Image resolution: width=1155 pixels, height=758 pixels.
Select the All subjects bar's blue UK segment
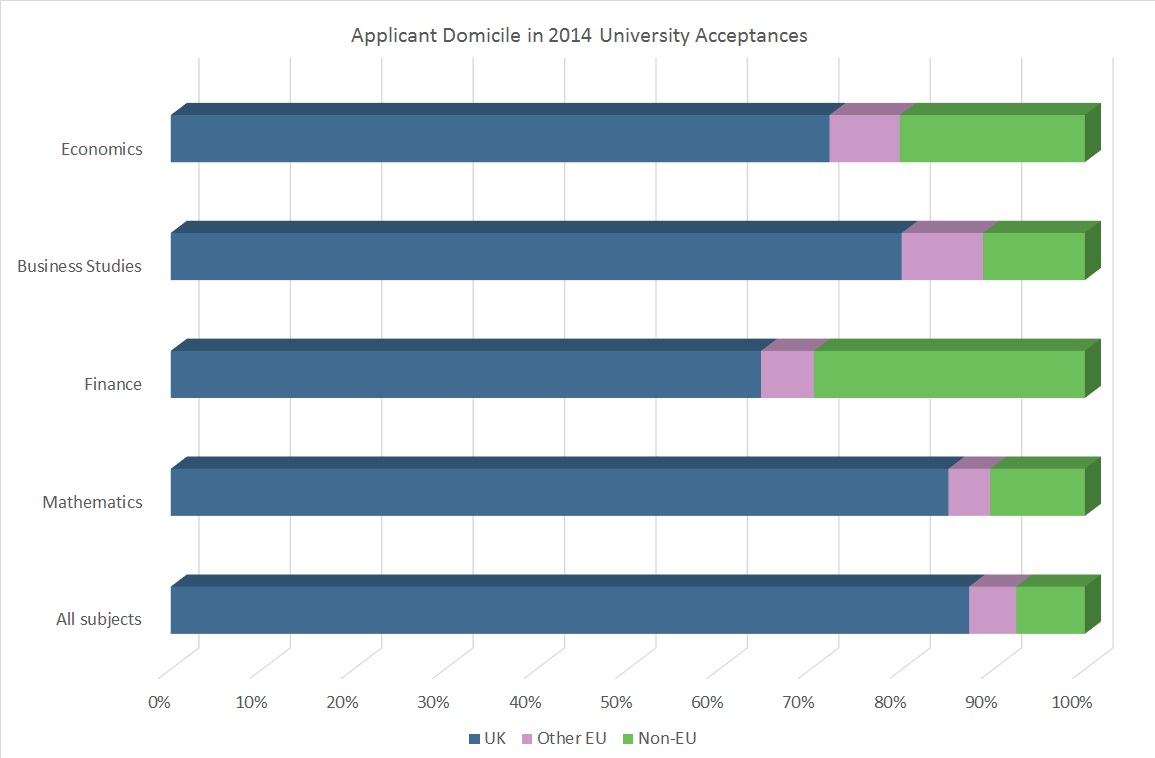tap(569, 610)
